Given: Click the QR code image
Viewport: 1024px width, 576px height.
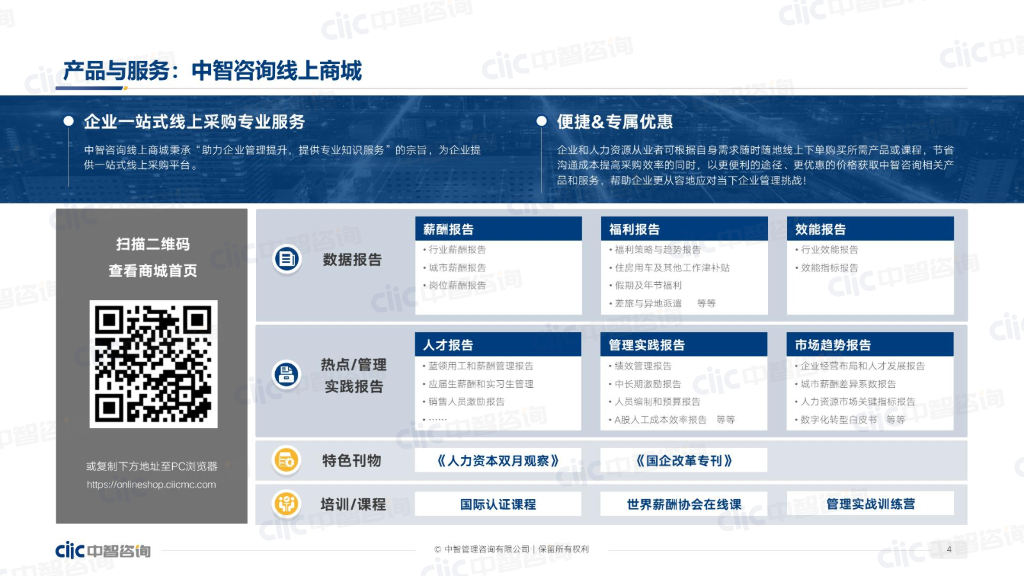Looking at the screenshot, I should (153, 364).
